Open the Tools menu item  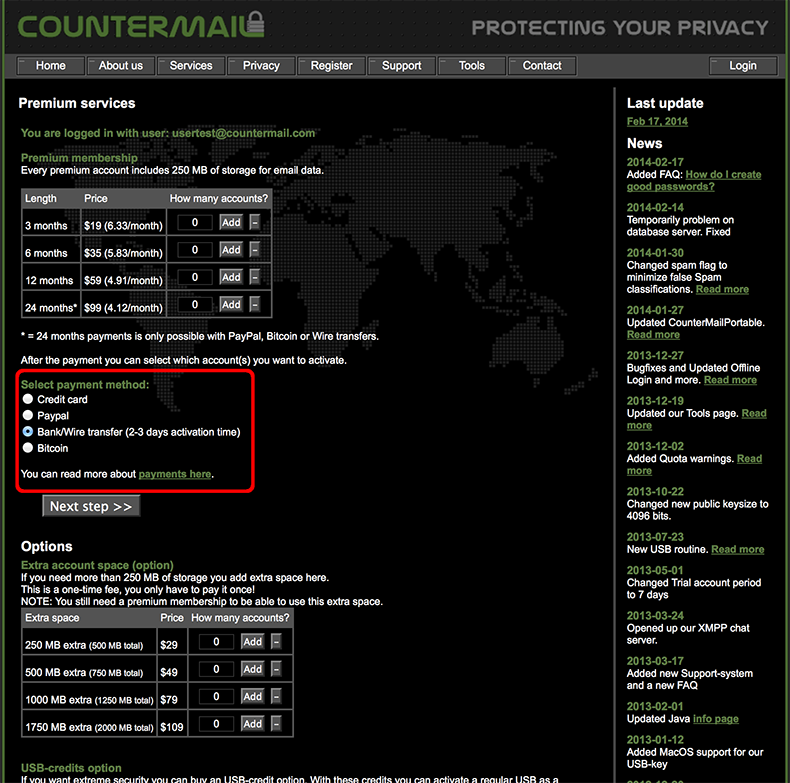(x=472, y=66)
